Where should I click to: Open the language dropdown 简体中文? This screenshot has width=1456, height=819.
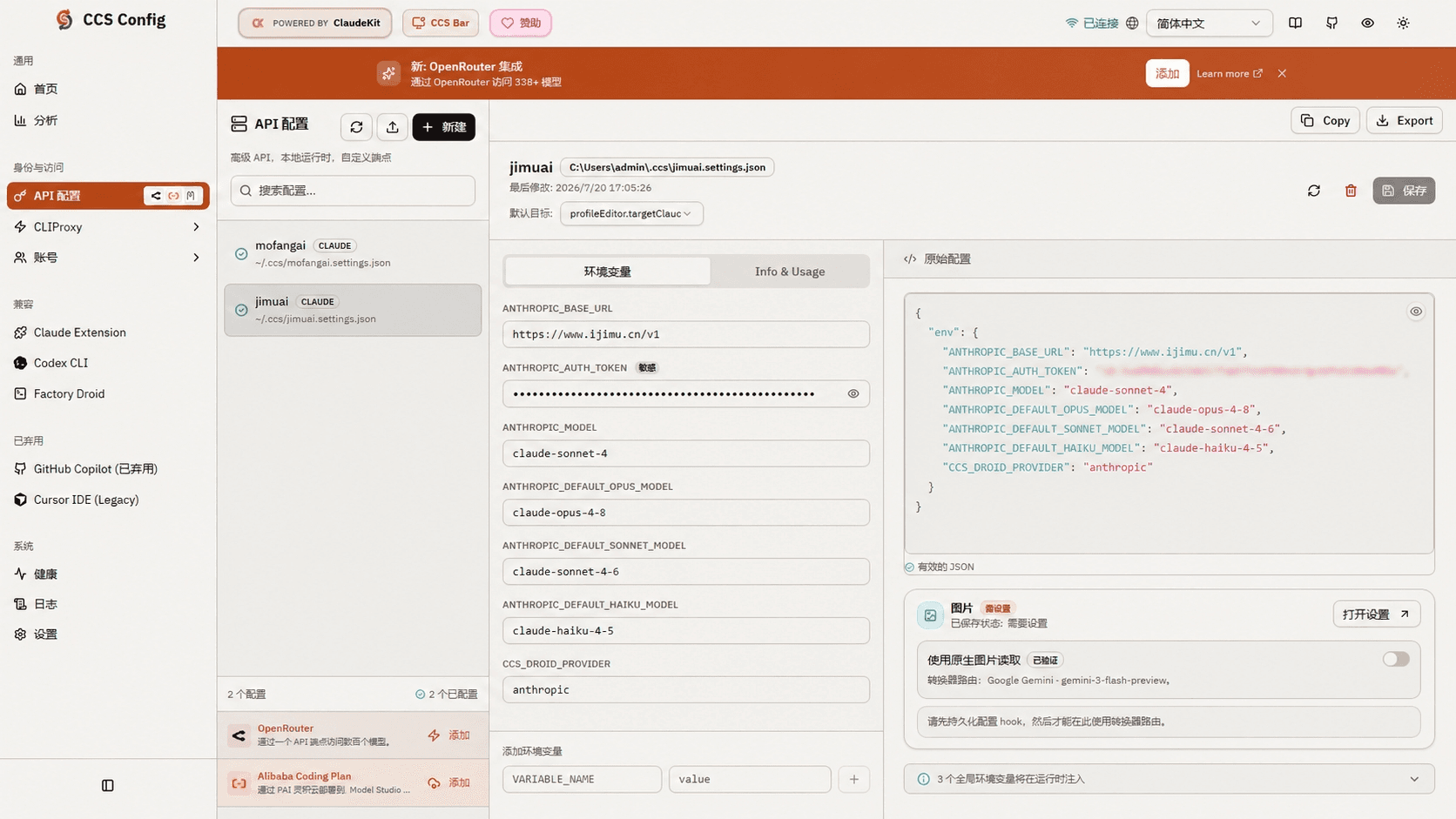[x=1209, y=23]
